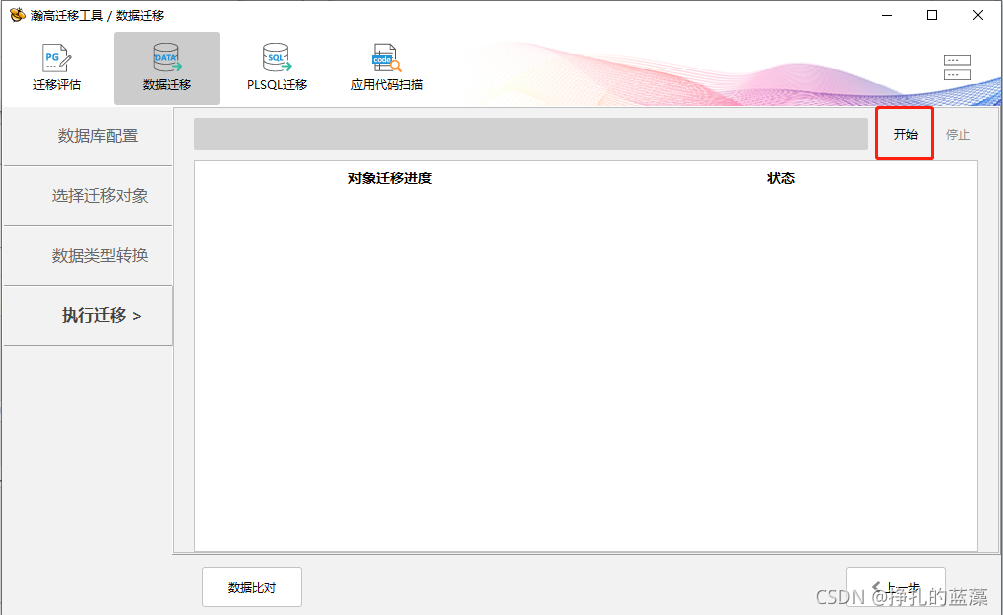Viewport: 1003px width, 615px height.
Task: Go to the 选择迁移对象 step
Action: pos(88,195)
